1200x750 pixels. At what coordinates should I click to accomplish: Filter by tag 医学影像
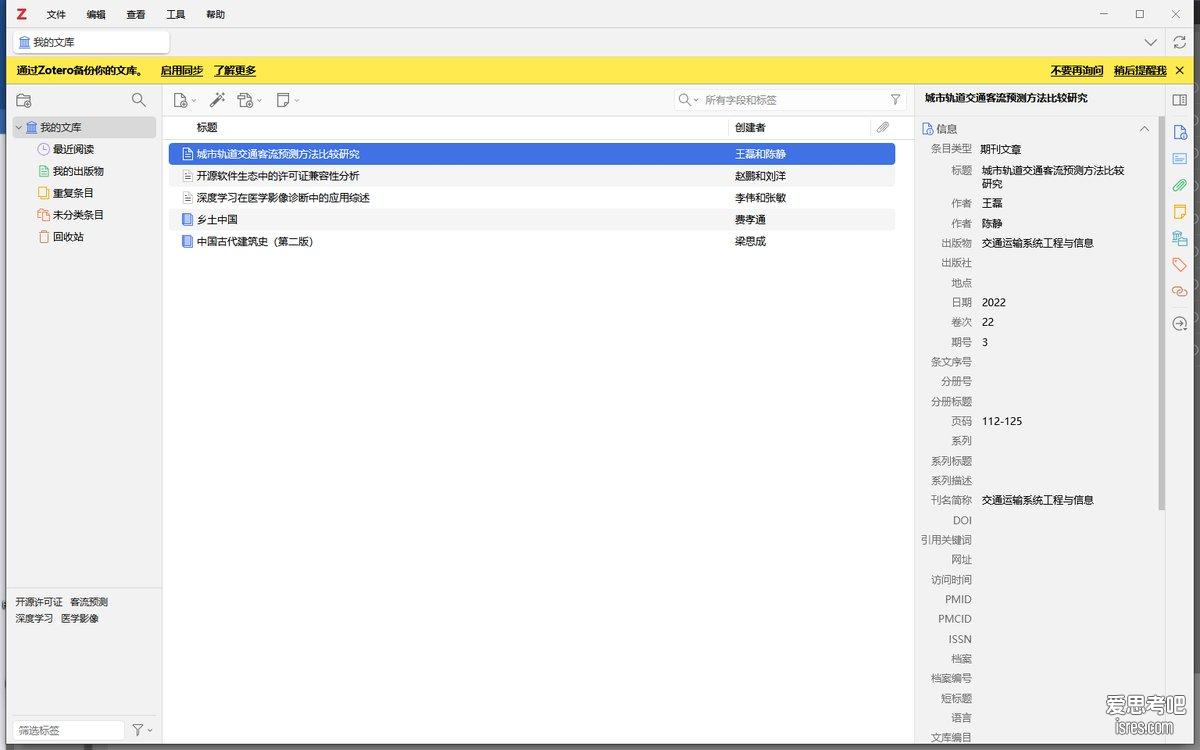pyautogui.click(x=80, y=618)
